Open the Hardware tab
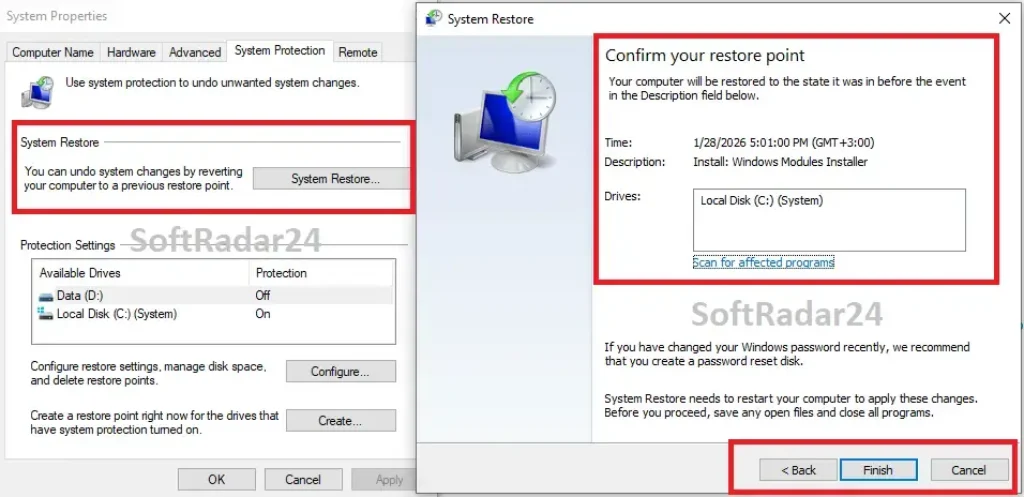Screen dimensions: 1024x497 (x=131, y=52)
